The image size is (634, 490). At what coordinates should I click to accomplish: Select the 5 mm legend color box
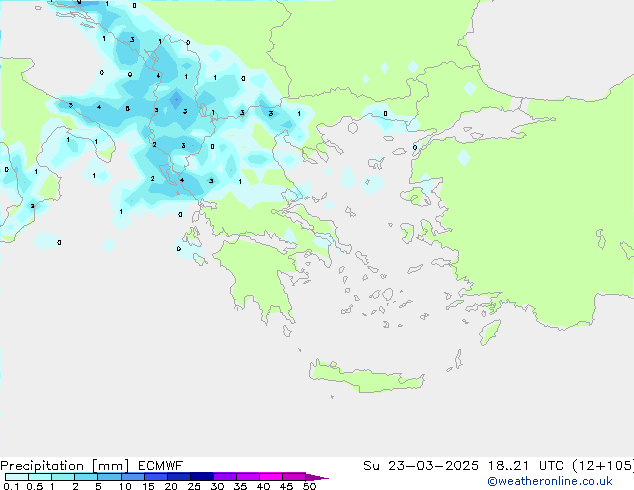(x=109, y=477)
